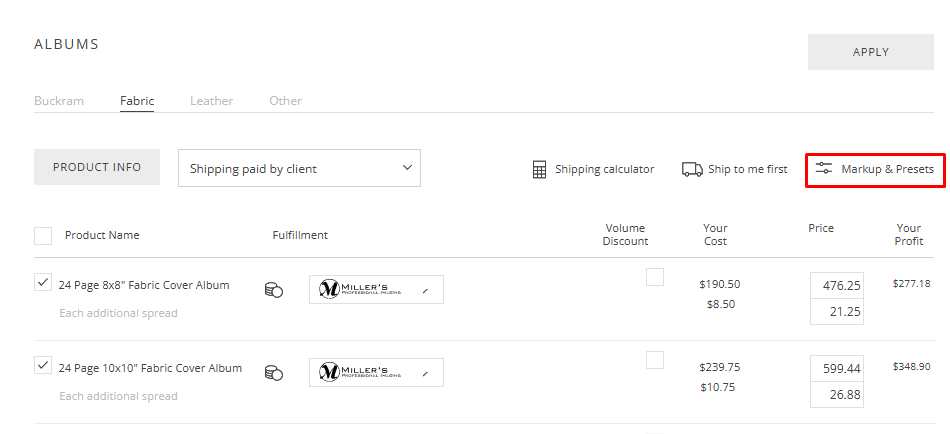950x434 pixels.
Task: Click the Ship to me first truck icon
Action: coord(692,169)
